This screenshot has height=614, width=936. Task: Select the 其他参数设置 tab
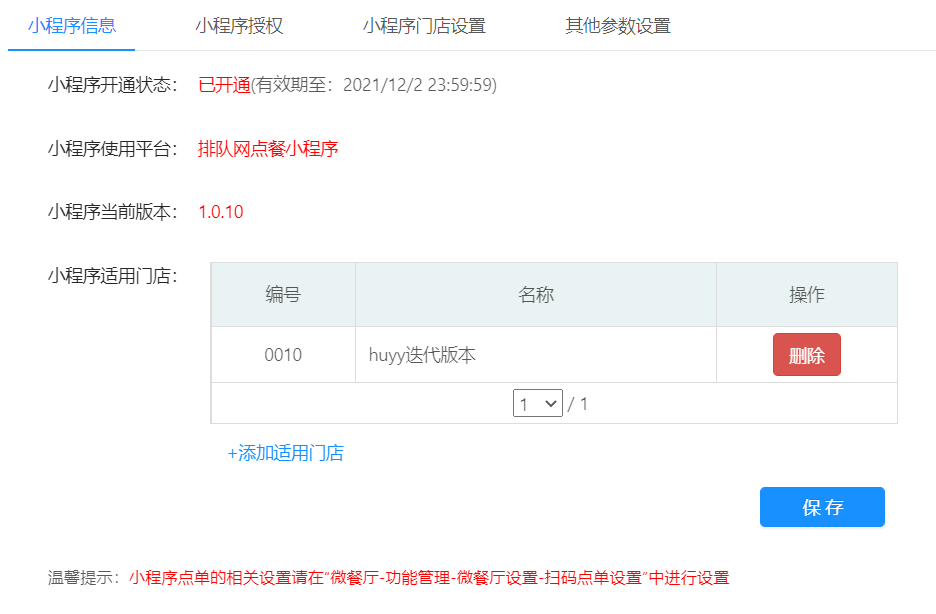point(617,26)
